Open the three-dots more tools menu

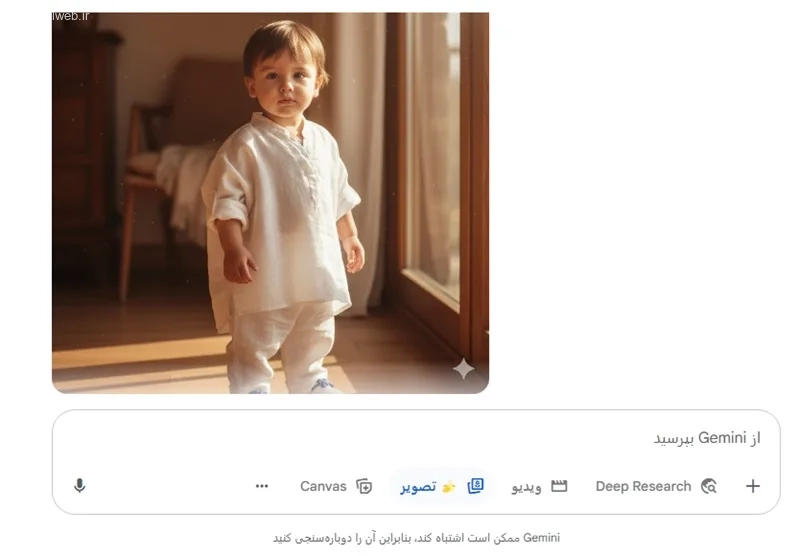click(262, 486)
